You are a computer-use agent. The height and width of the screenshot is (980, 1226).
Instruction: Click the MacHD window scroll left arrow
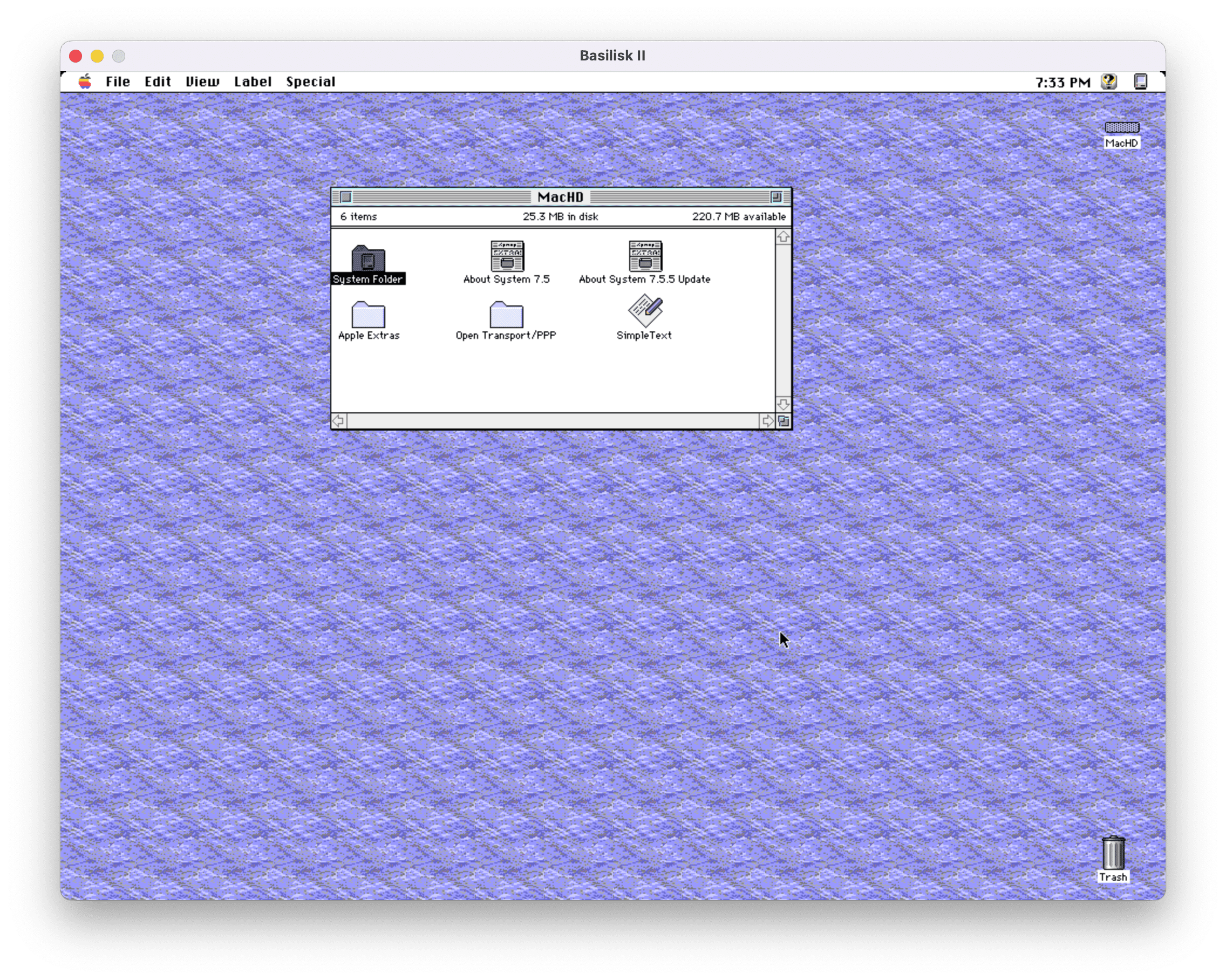pyautogui.click(x=339, y=421)
